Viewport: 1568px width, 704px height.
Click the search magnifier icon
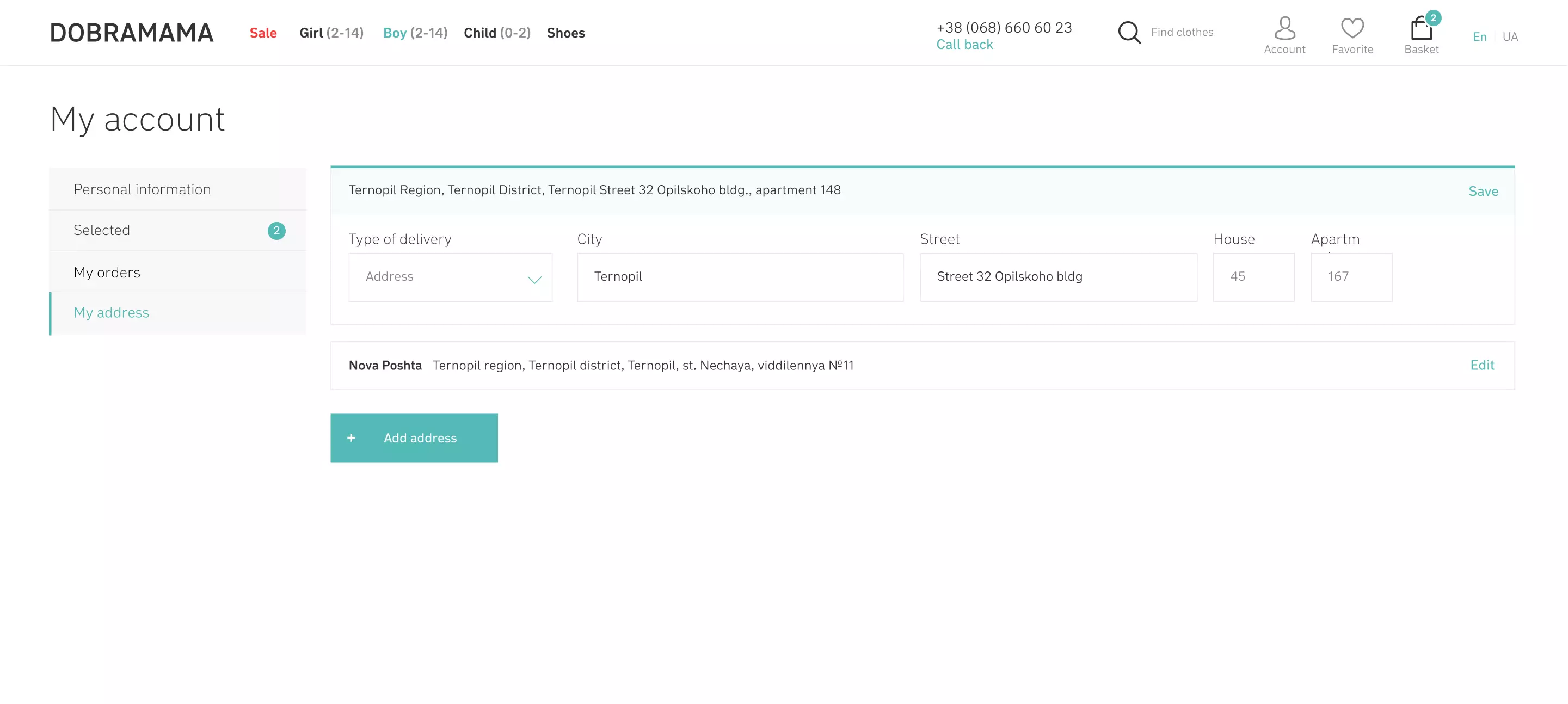point(1129,33)
